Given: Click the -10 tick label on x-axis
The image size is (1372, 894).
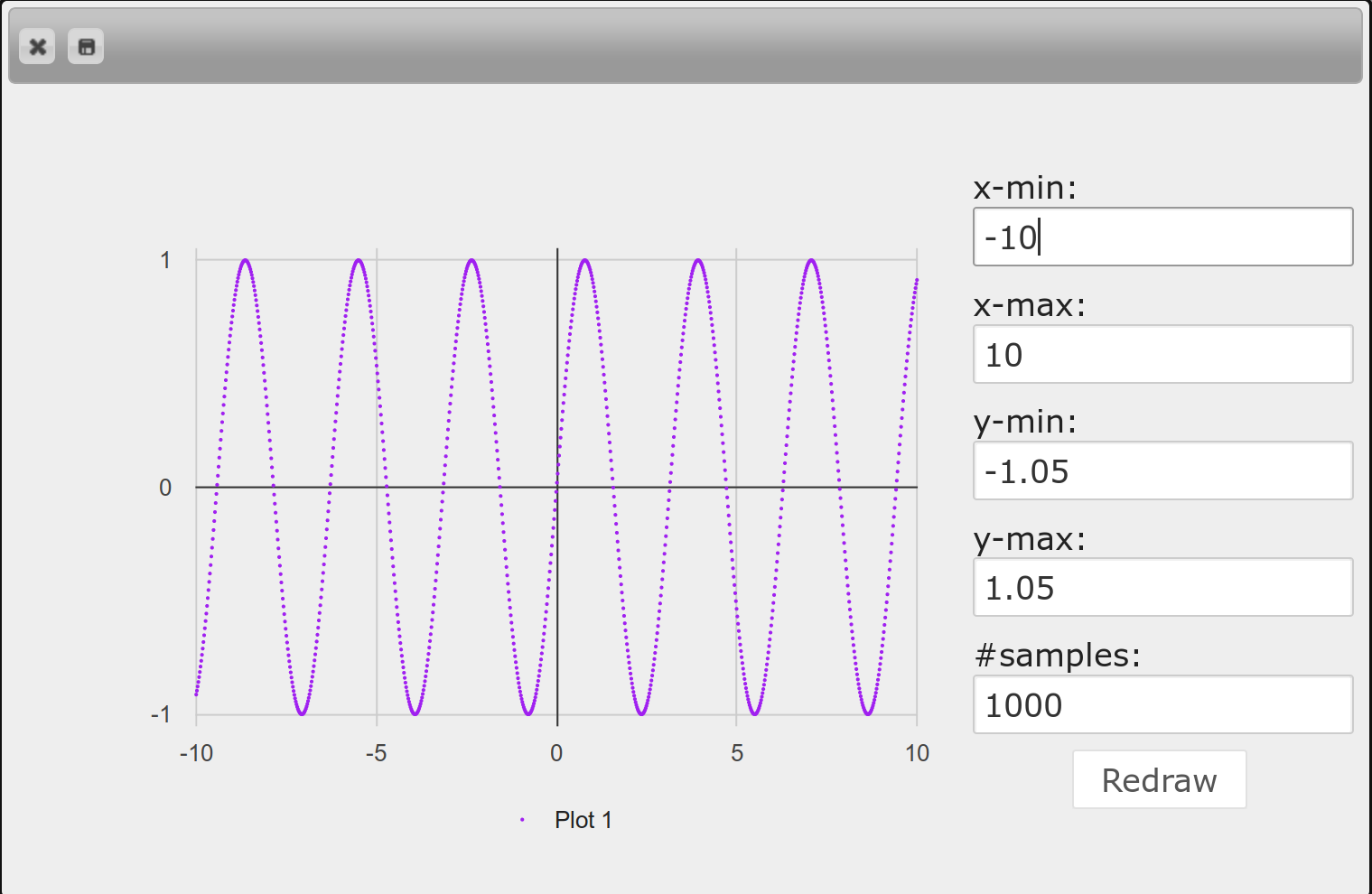Looking at the screenshot, I should click(x=196, y=753).
